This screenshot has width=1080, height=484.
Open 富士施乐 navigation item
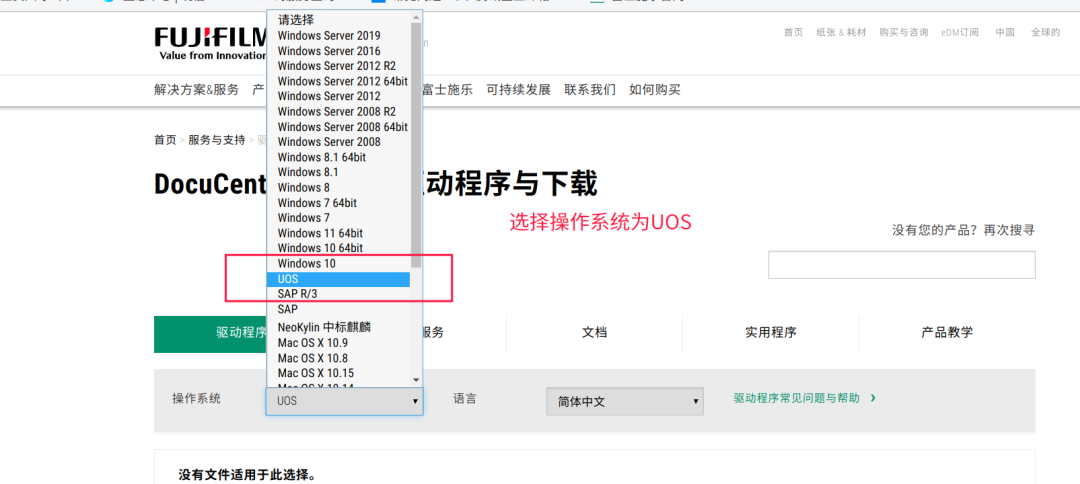pyautogui.click(x=447, y=90)
